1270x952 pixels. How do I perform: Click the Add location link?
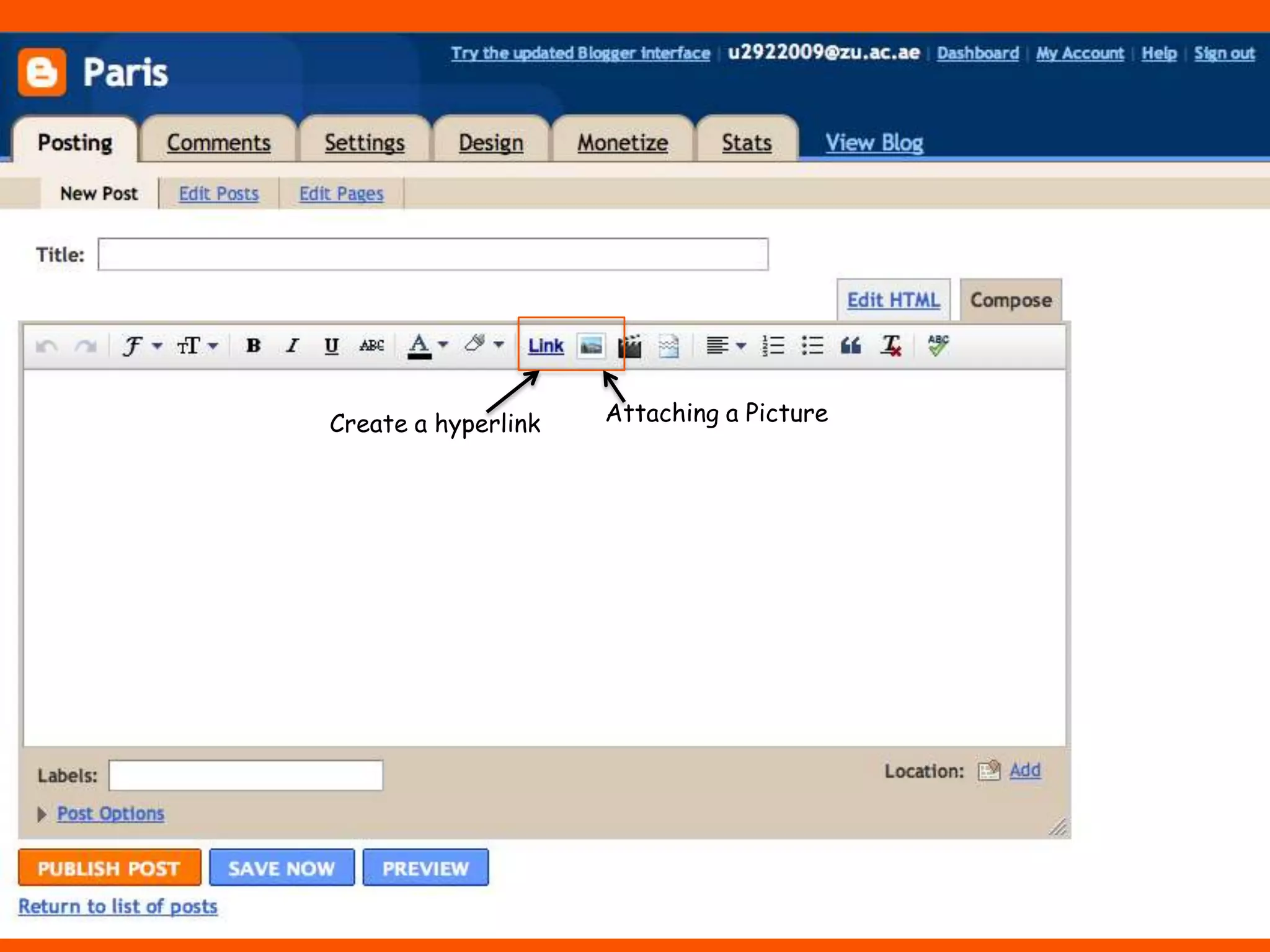(x=1025, y=770)
